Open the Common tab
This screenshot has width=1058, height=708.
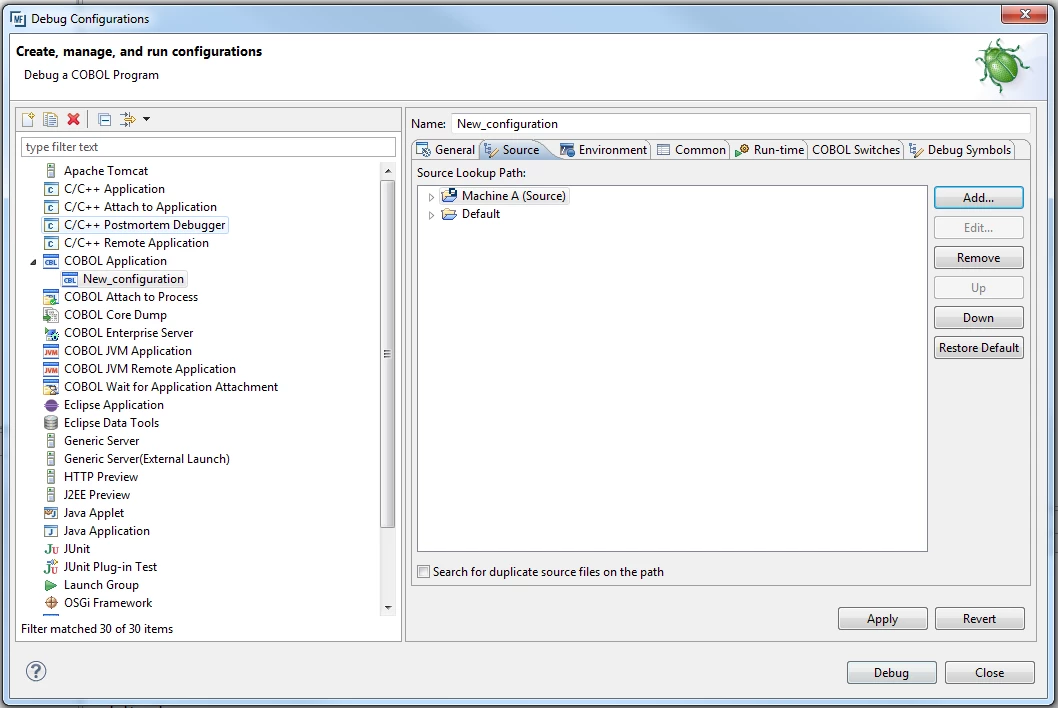tap(692, 150)
